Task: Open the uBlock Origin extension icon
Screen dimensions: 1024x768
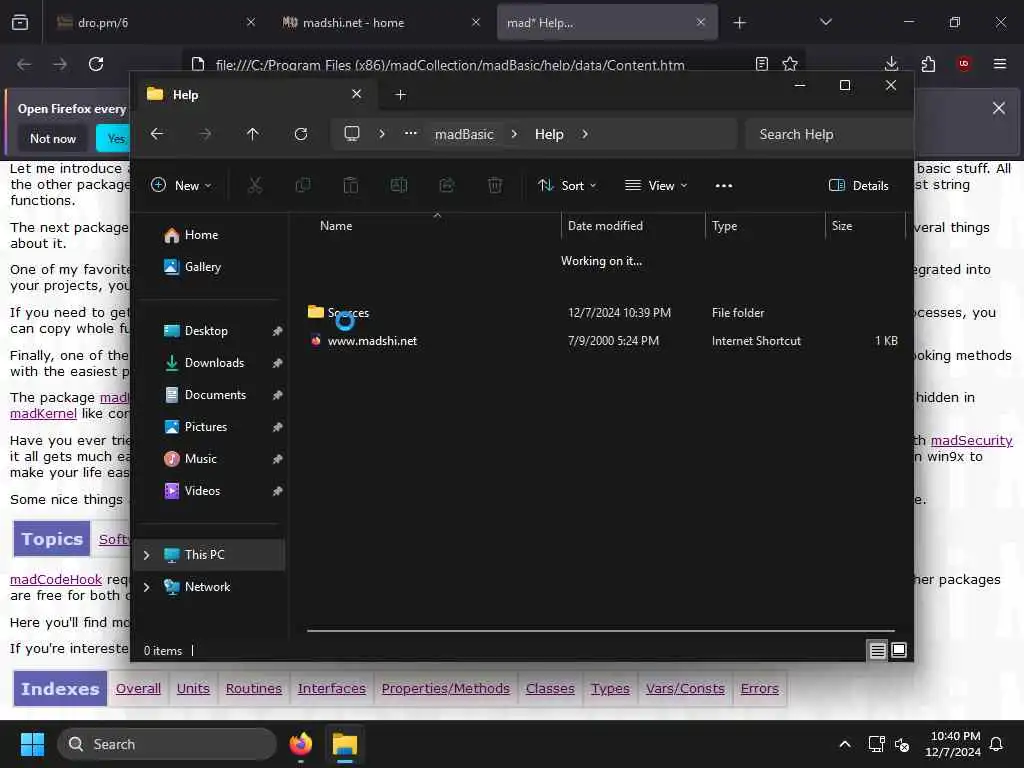Action: coord(964,64)
